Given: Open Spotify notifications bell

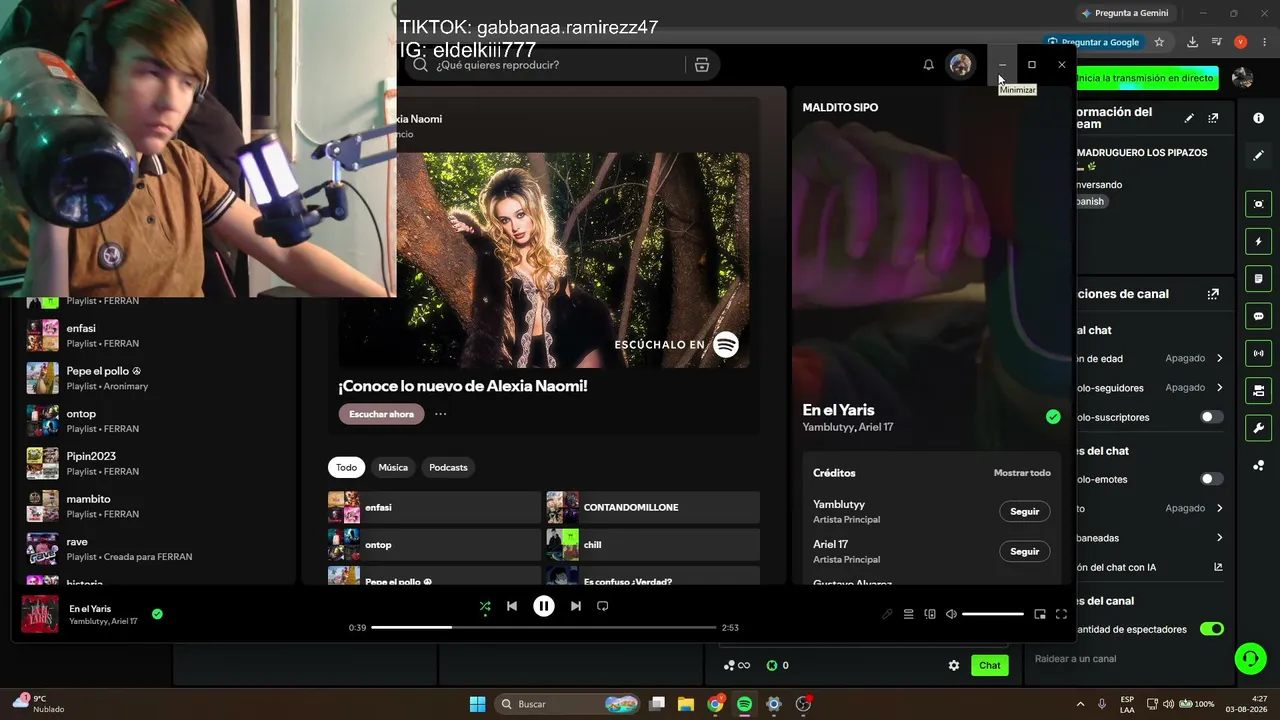Looking at the screenshot, I should (928, 65).
